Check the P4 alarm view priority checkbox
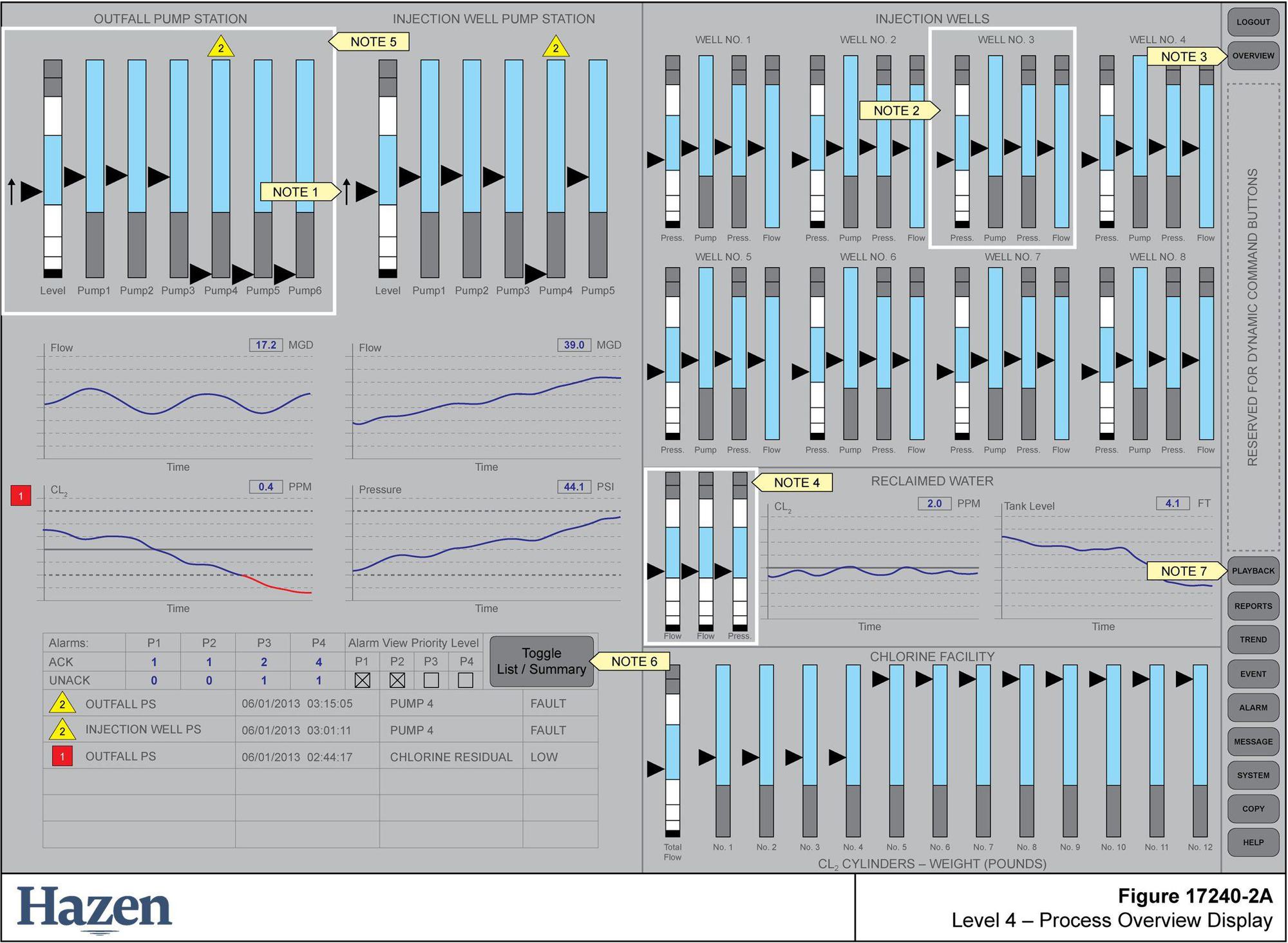1288x943 pixels. (466, 680)
